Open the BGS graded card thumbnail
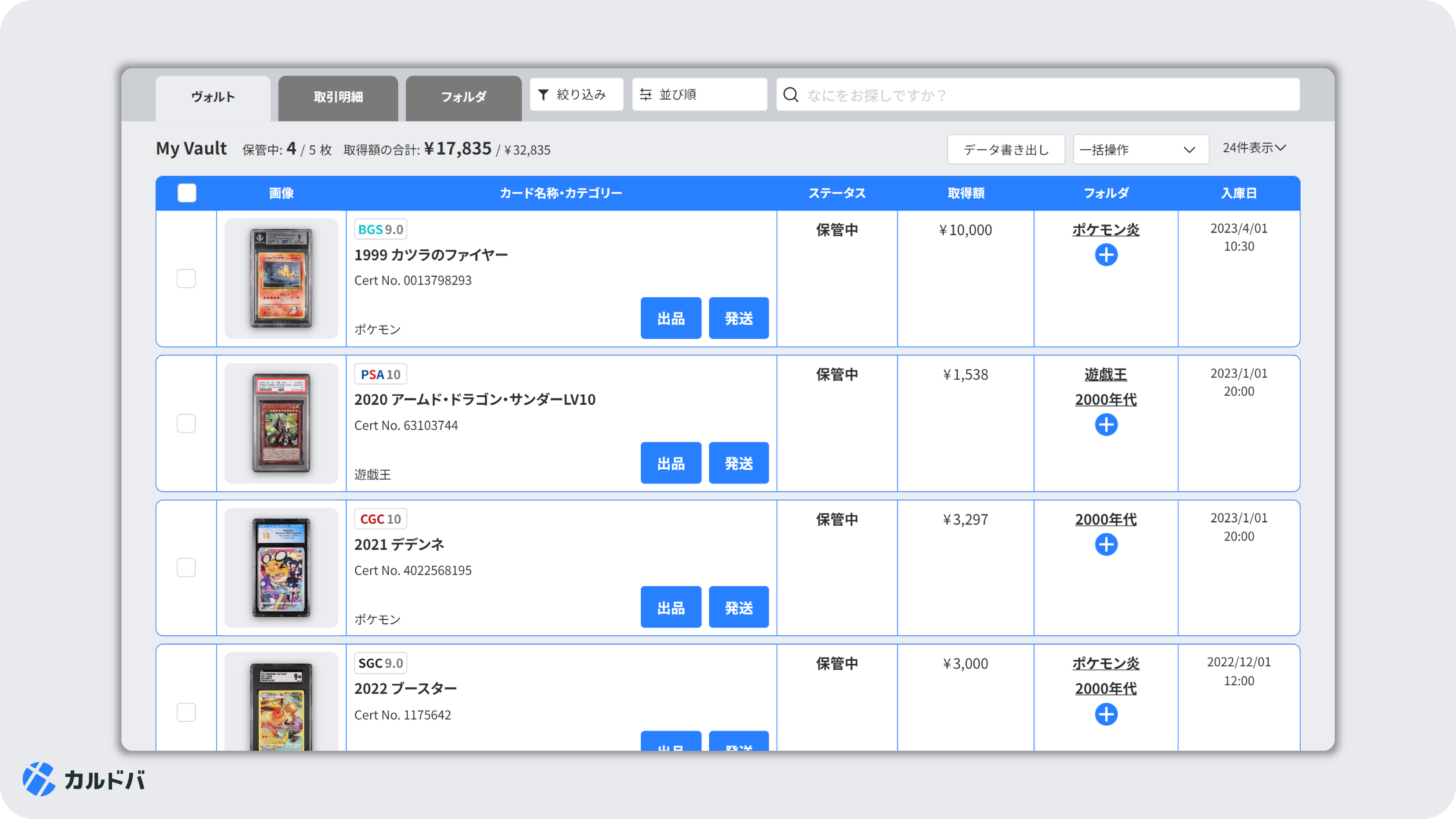1456x819 pixels. (x=281, y=278)
